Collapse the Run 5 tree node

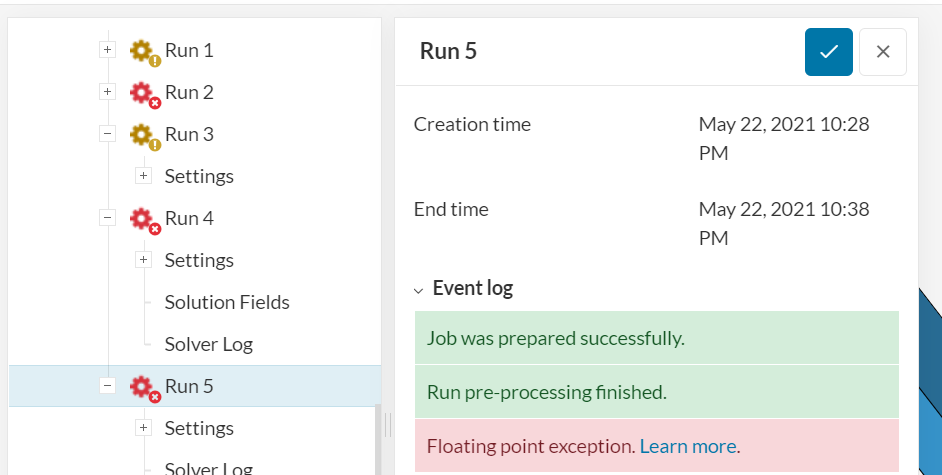[107, 386]
